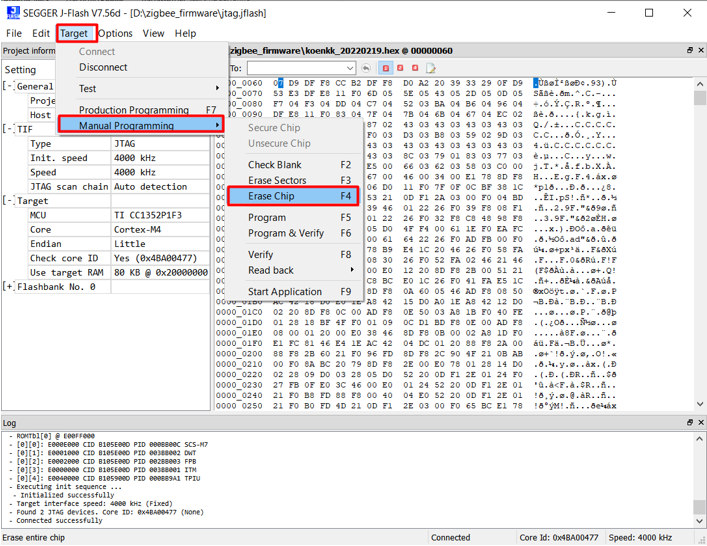Choose Erase Chip in the submenu
The height and width of the screenshot is (546, 707).
coord(293,196)
